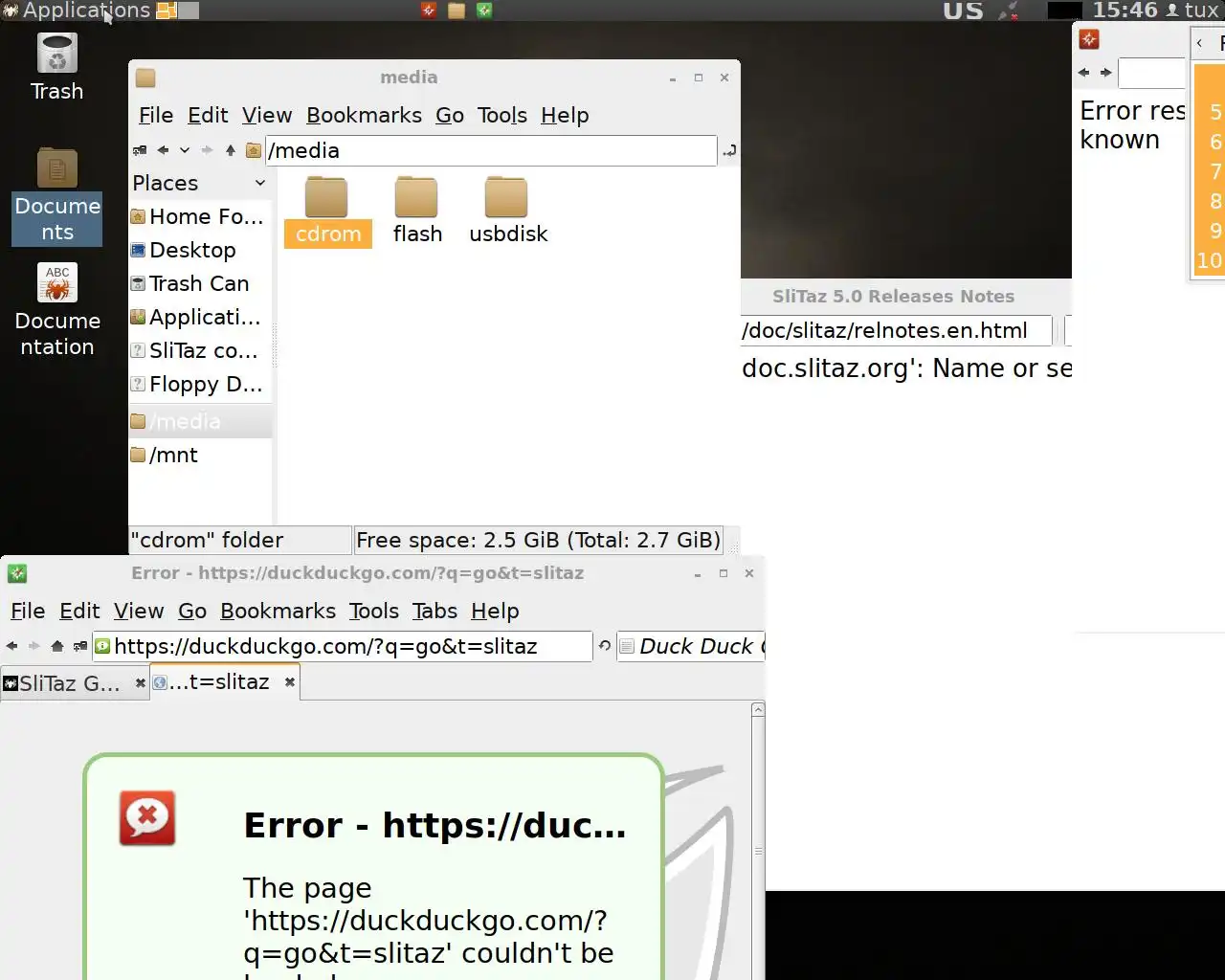Click the /media path field
The image size is (1225, 980).
click(491, 150)
